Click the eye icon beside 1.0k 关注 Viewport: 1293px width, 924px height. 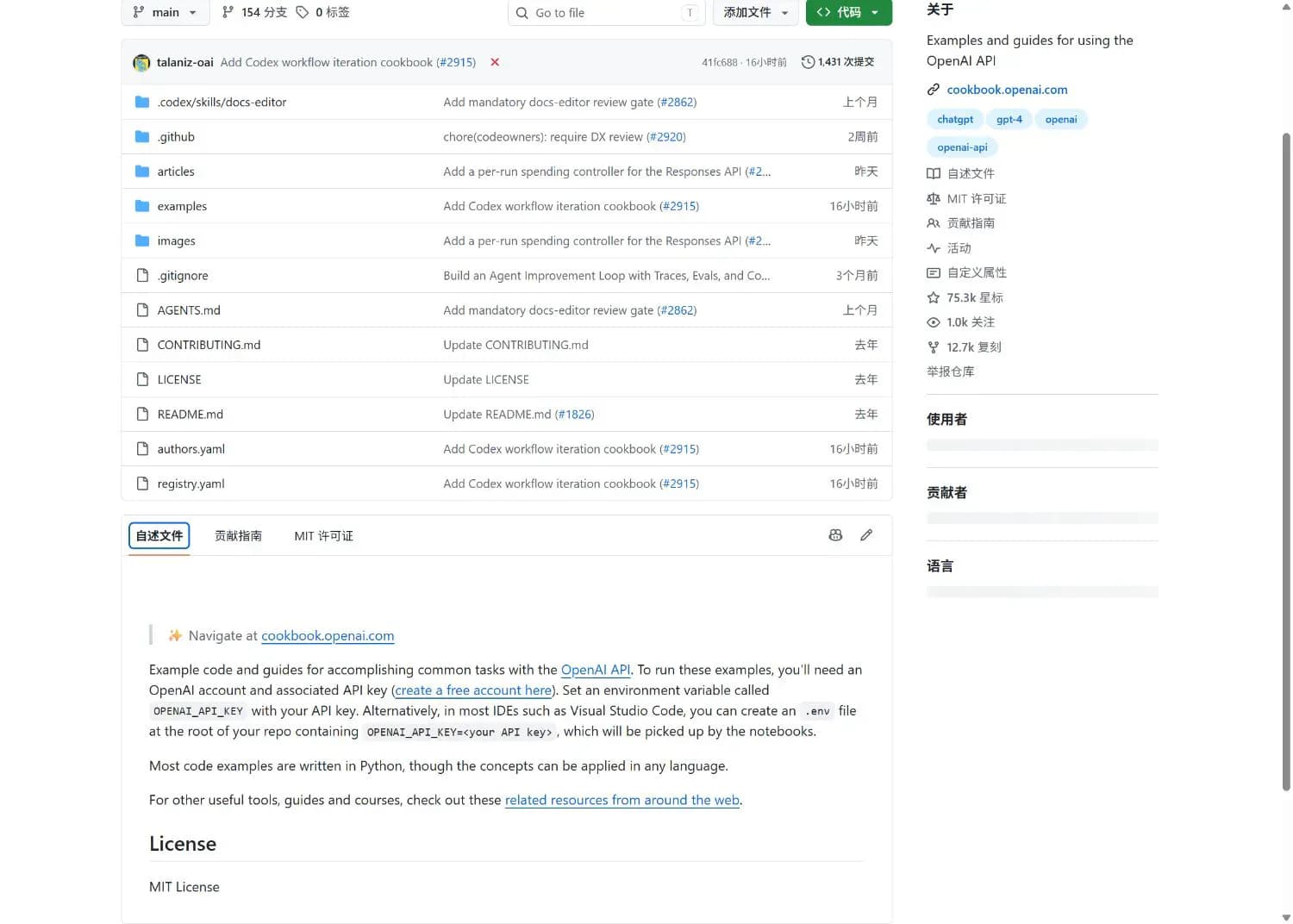(x=934, y=322)
